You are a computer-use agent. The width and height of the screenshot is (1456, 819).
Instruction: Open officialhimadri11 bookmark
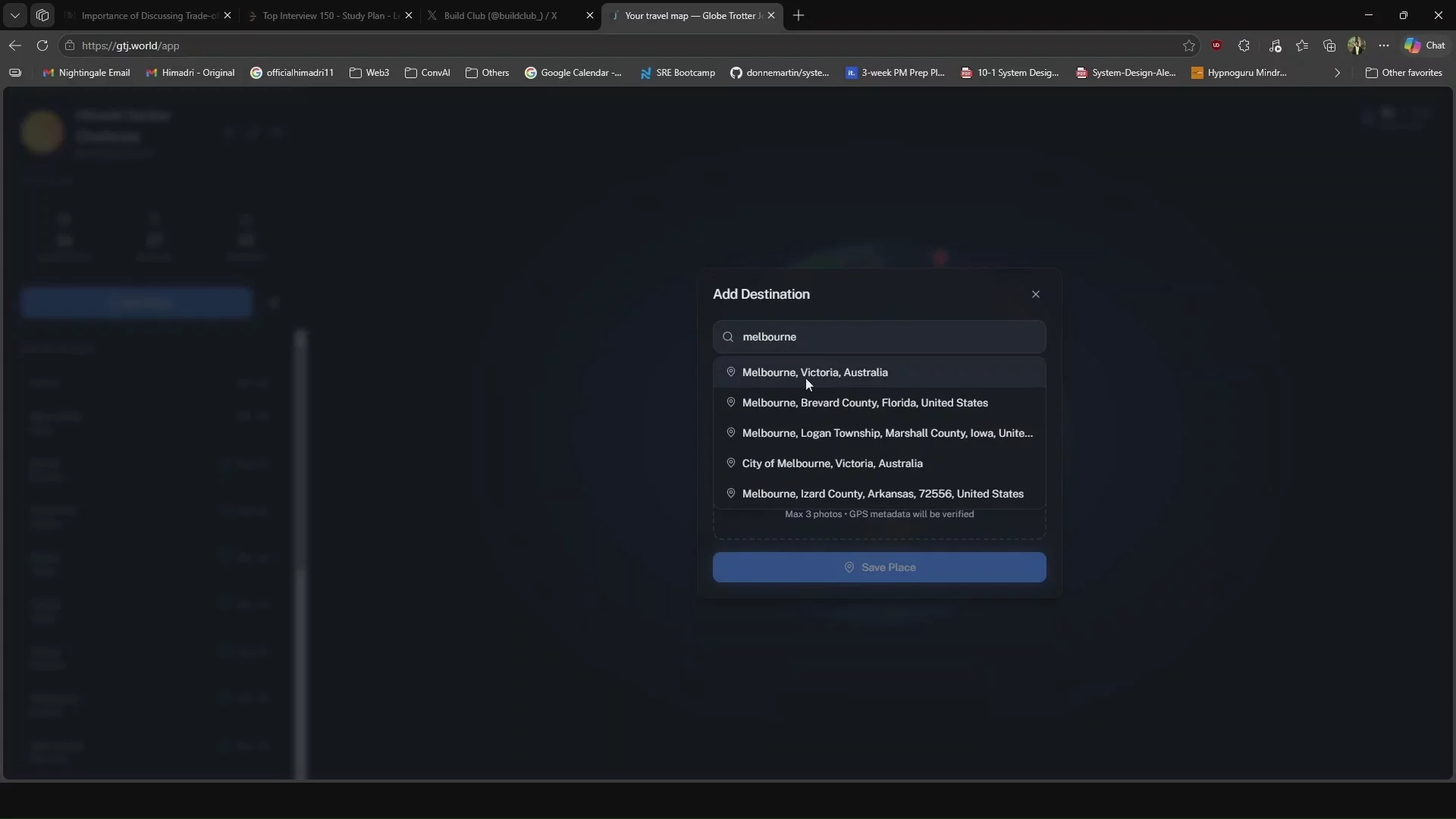coord(292,73)
